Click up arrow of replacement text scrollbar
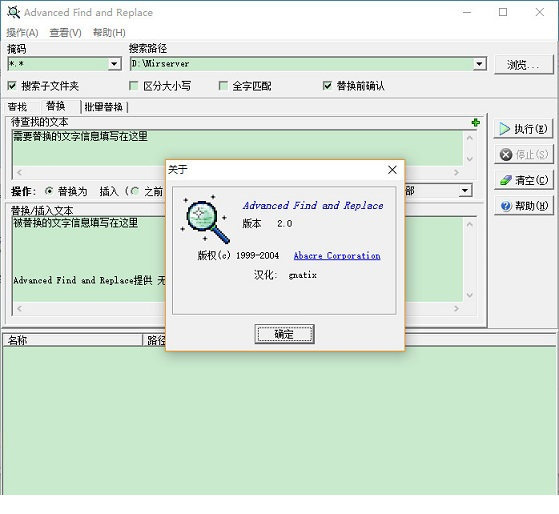The height and width of the screenshot is (514, 559). 470,224
